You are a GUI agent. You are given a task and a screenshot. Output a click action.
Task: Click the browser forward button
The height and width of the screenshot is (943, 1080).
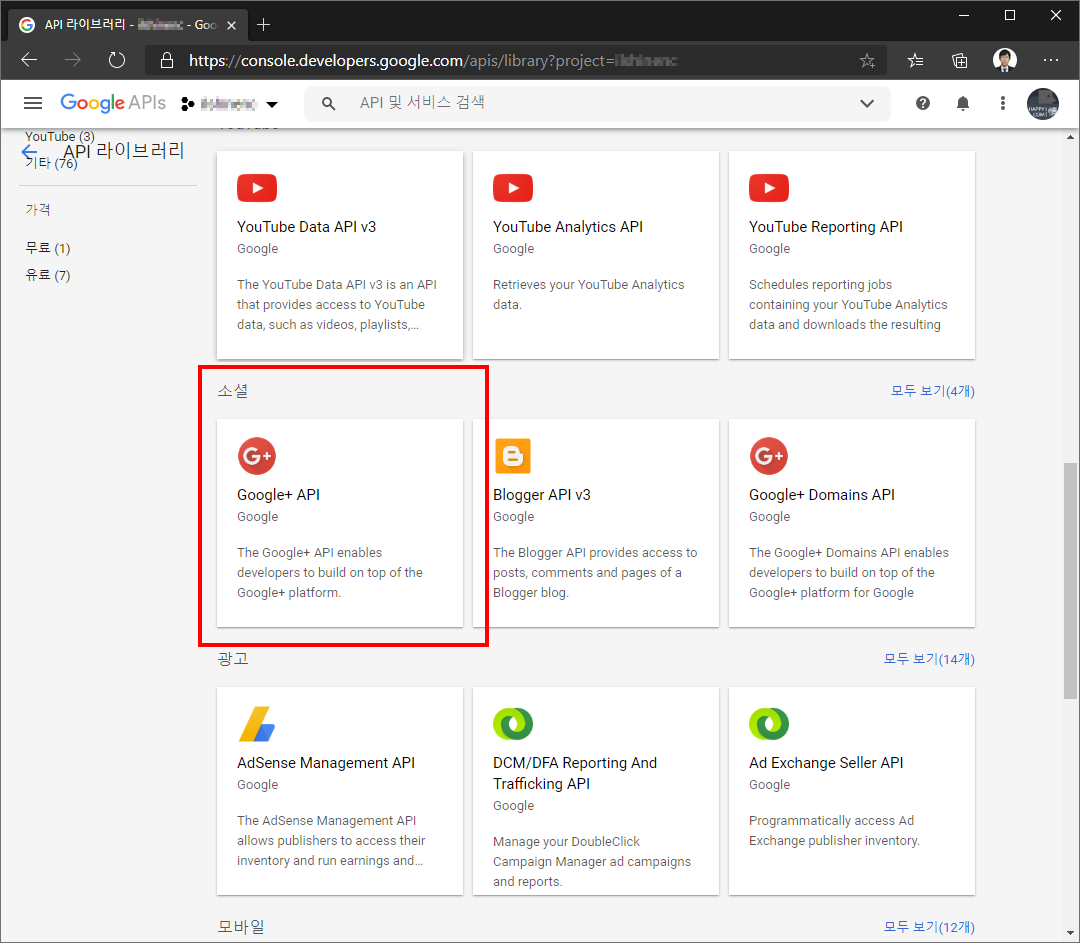tap(72, 60)
